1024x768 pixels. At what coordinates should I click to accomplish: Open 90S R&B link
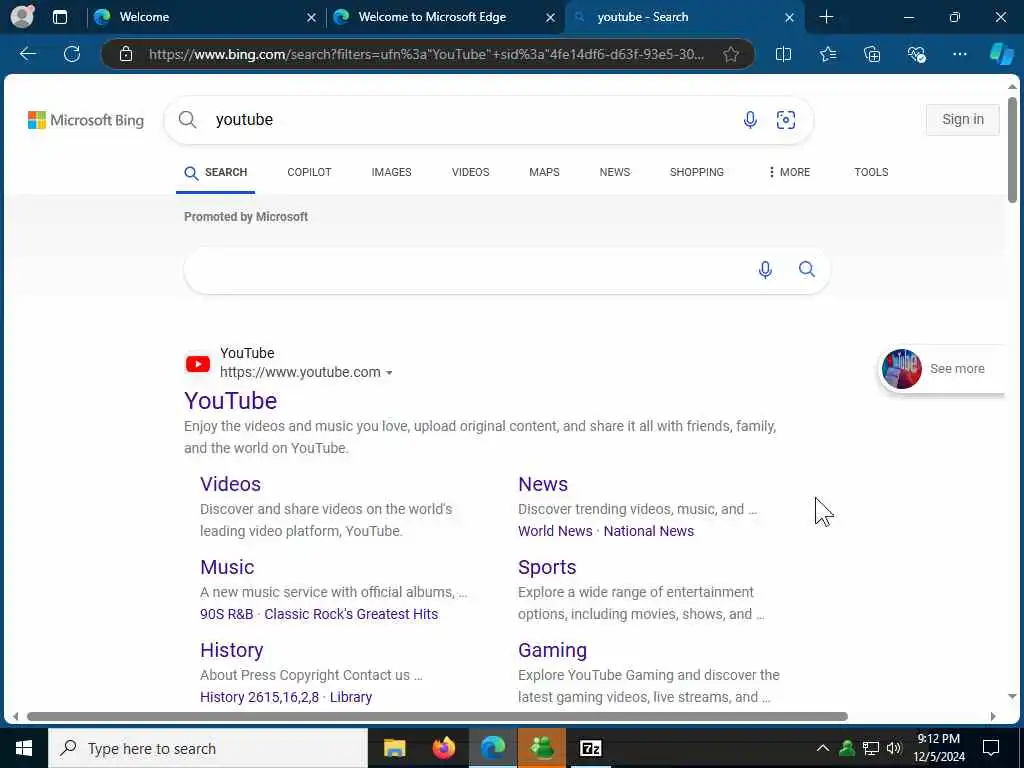(227, 614)
